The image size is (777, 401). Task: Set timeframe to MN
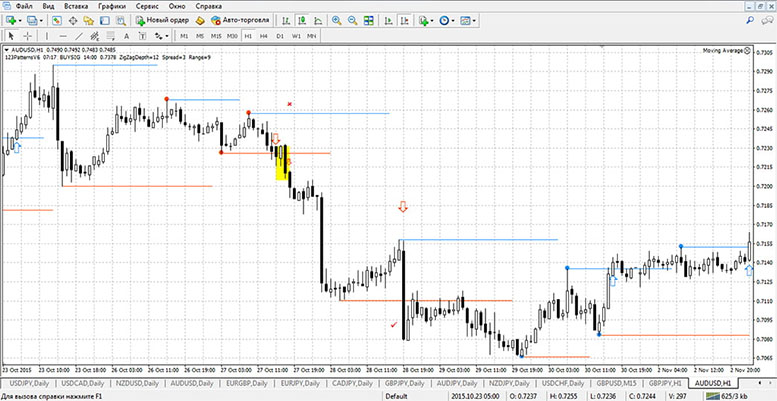point(312,36)
